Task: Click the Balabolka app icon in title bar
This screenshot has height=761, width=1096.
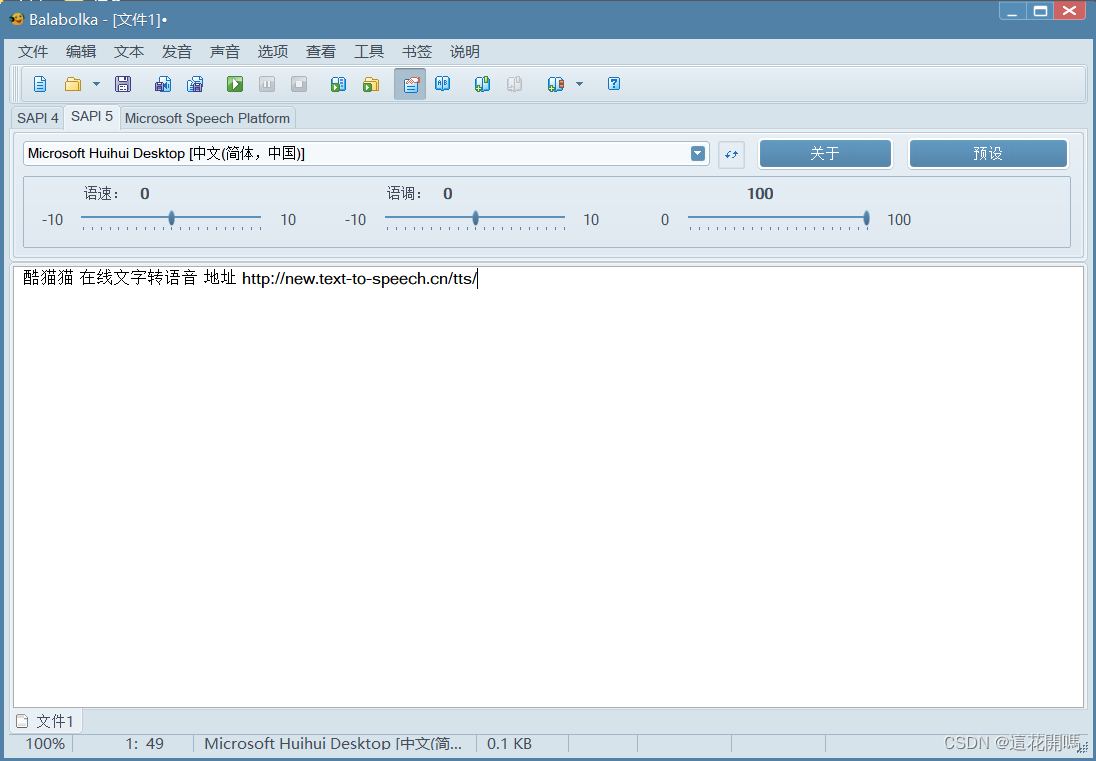Action: [x=17, y=20]
